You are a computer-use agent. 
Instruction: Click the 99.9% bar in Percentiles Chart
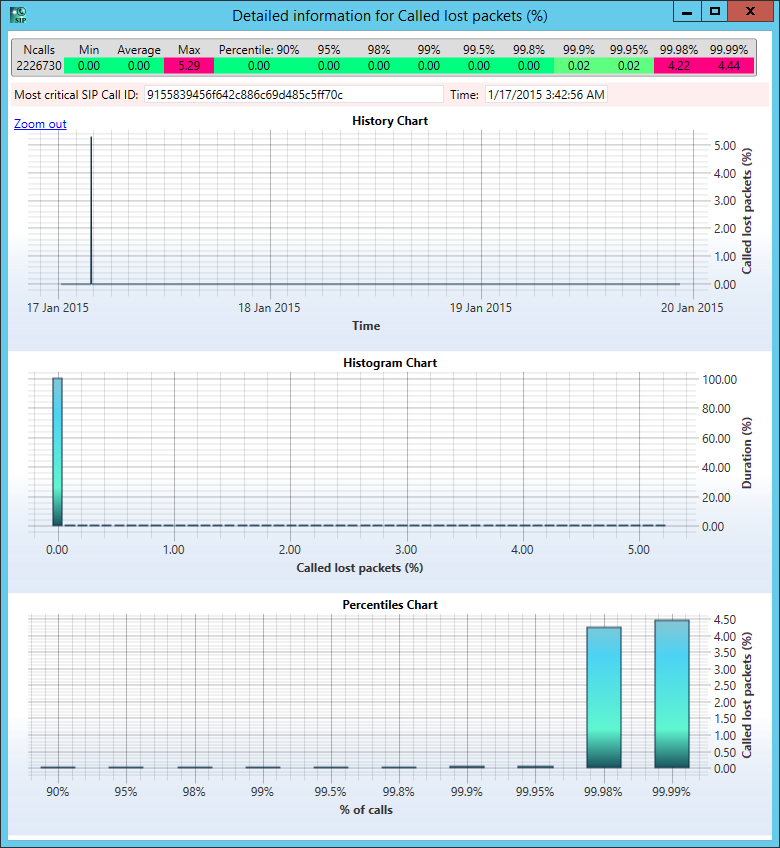(x=467, y=766)
